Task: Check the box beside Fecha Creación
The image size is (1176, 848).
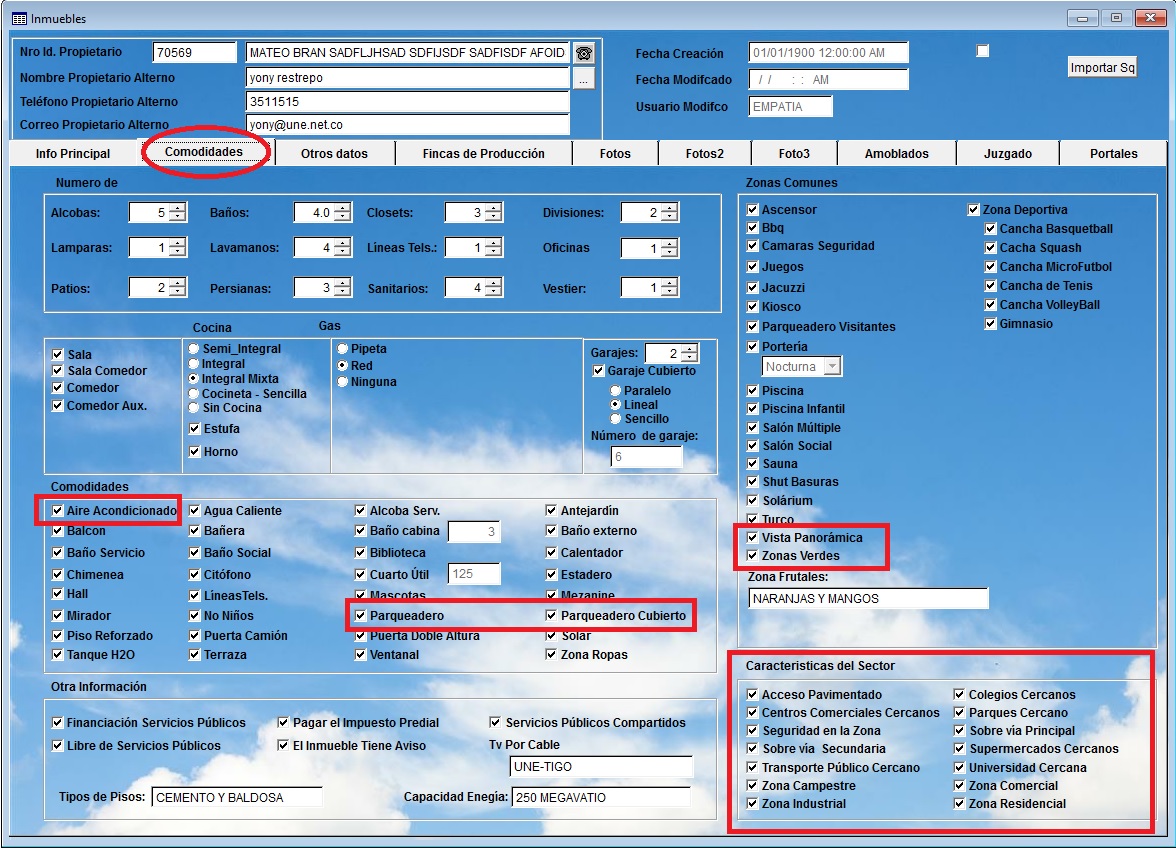Action: 982,51
